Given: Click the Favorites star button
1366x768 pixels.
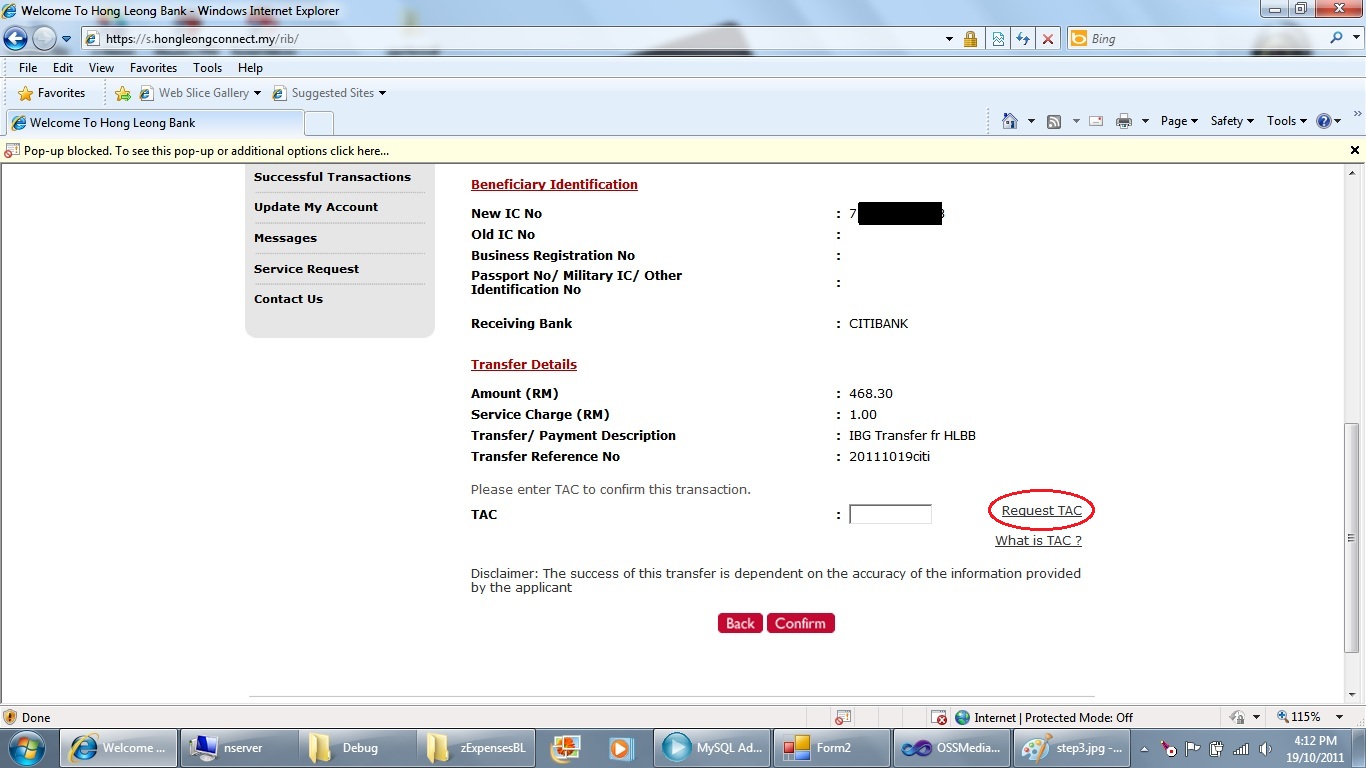Looking at the screenshot, I should [52, 93].
